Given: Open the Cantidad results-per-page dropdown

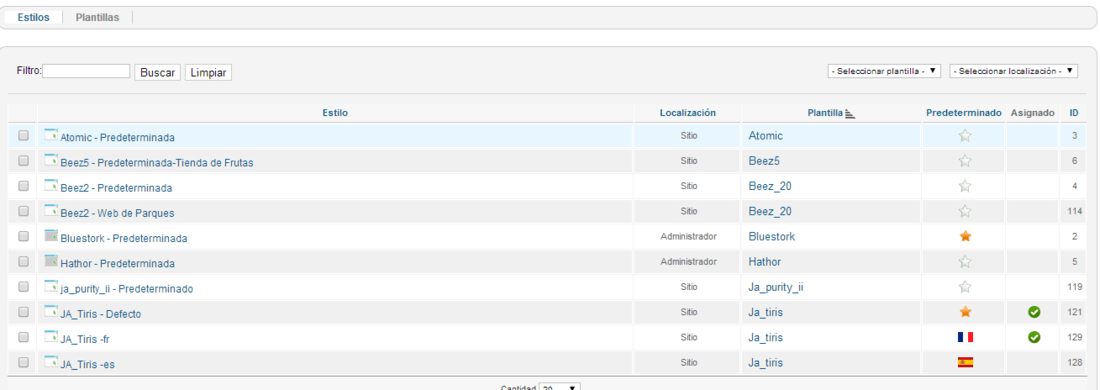Looking at the screenshot, I should click(560, 388).
